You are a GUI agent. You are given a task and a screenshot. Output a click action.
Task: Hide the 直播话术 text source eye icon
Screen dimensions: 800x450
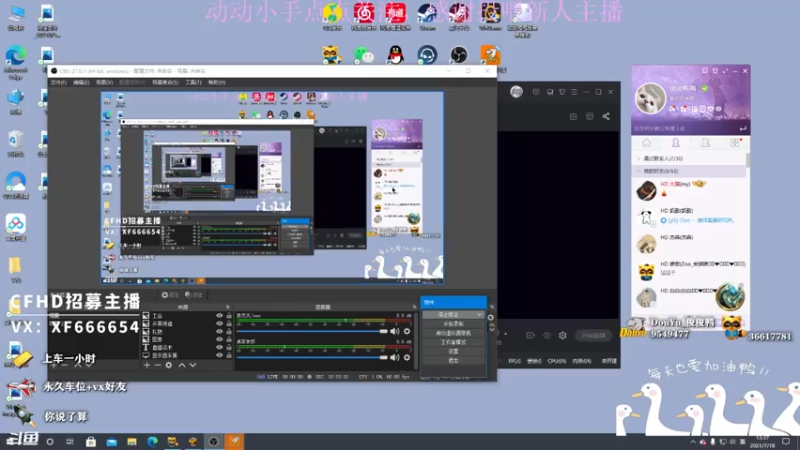(219, 347)
